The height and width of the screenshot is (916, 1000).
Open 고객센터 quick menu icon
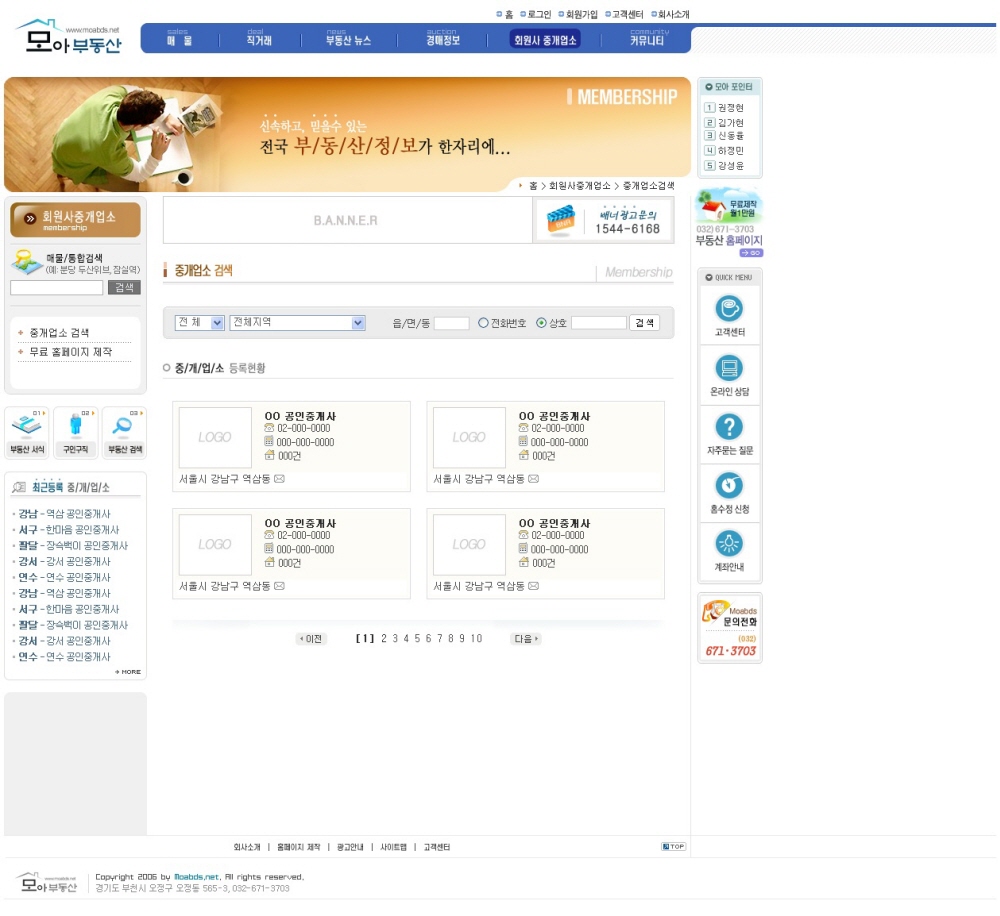[729, 309]
